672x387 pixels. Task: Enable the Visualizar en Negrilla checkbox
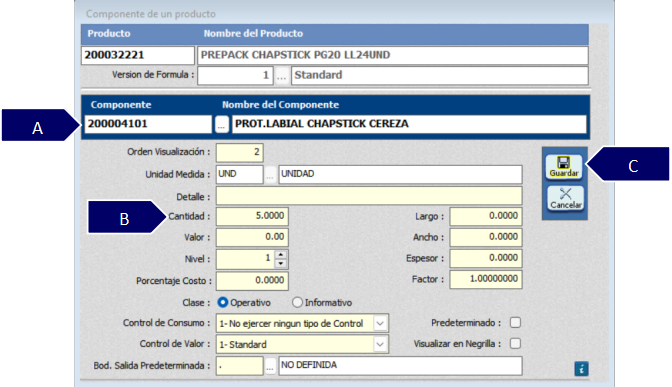tap(516, 343)
